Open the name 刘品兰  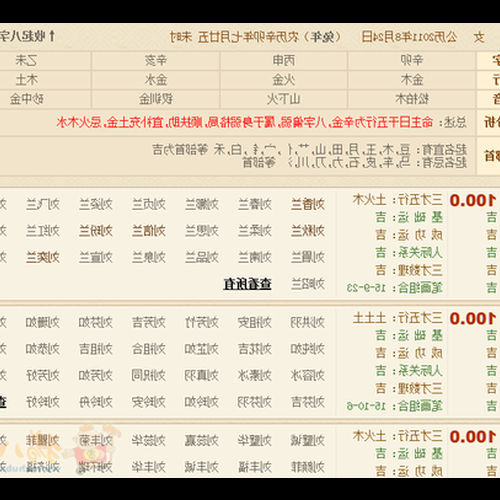click(x=202, y=257)
